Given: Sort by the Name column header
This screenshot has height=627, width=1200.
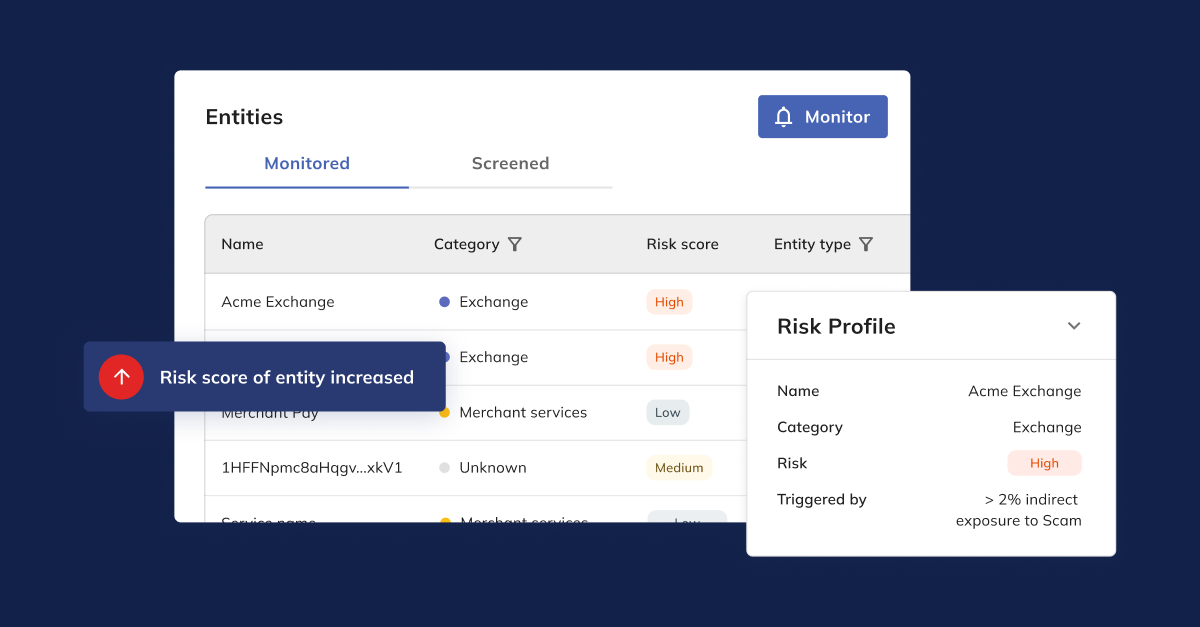Looking at the screenshot, I should (x=242, y=244).
